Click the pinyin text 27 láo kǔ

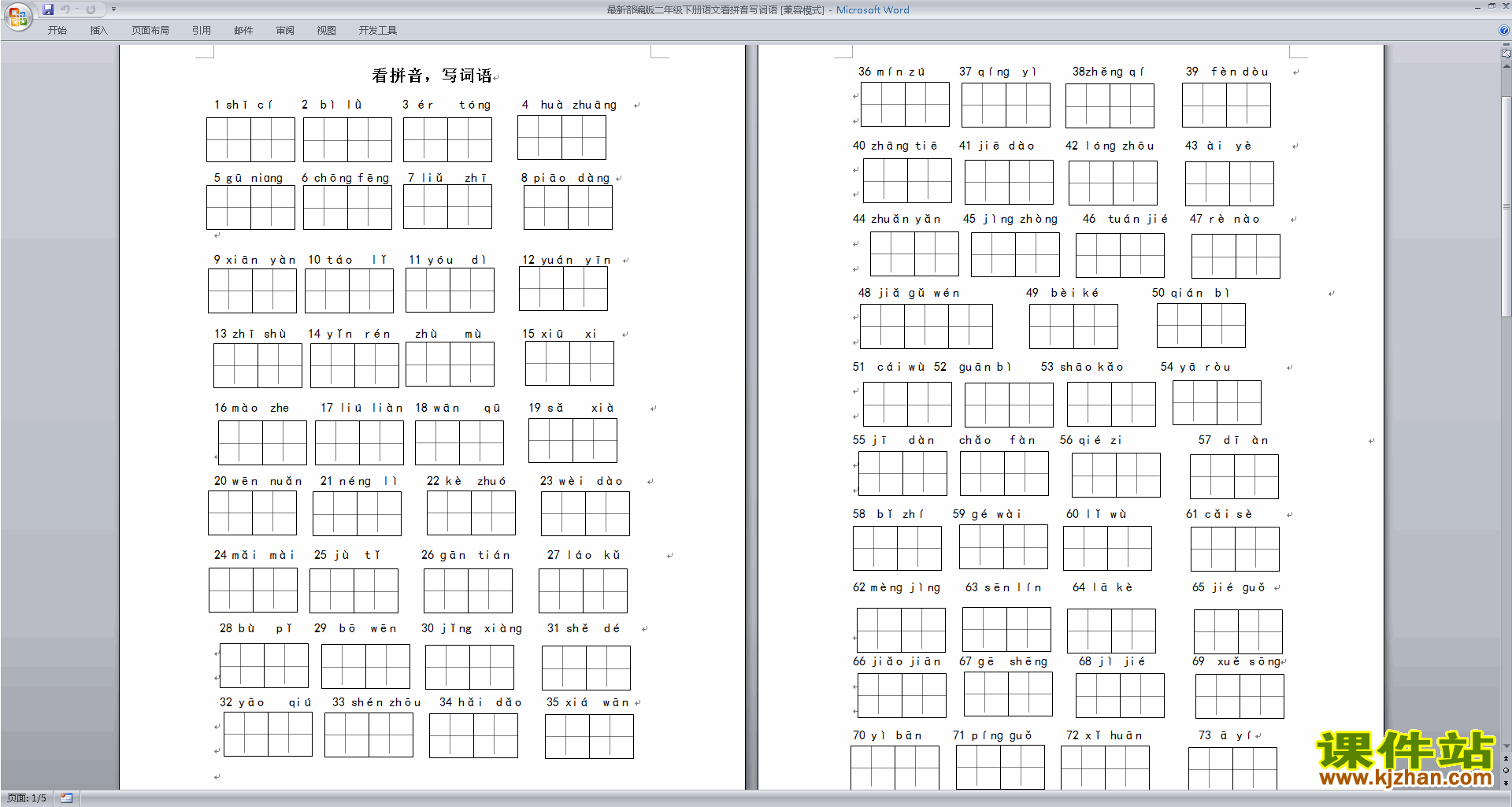[x=584, y=555]
